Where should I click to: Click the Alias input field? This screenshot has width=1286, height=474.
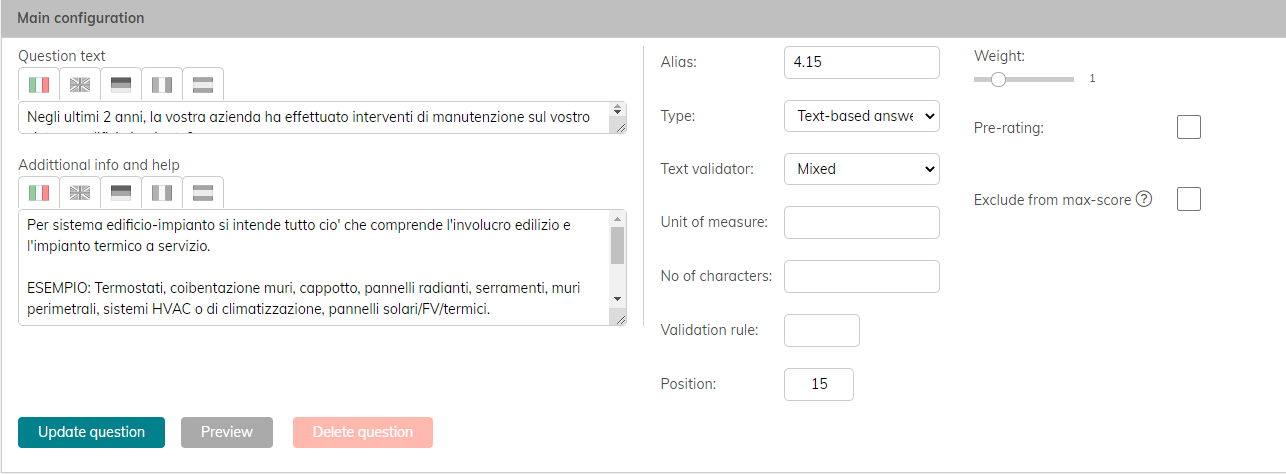point(861,62)
